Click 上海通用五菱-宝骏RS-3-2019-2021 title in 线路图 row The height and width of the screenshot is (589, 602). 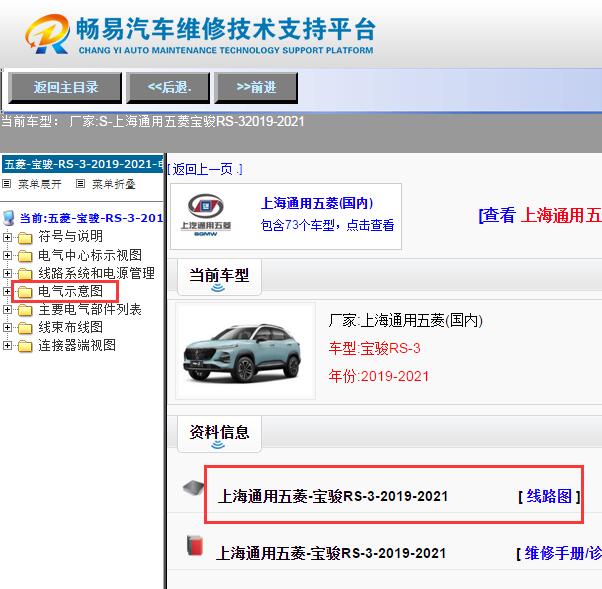coord(333,496)
